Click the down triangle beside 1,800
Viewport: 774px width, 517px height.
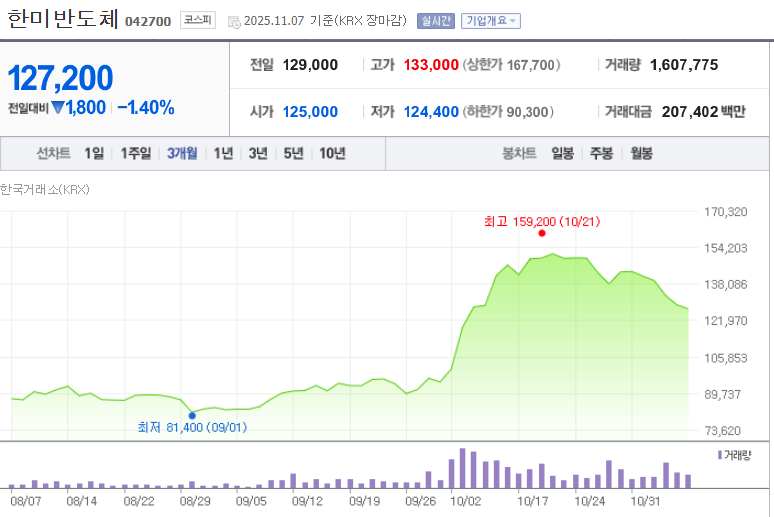[x=58, y=107]
